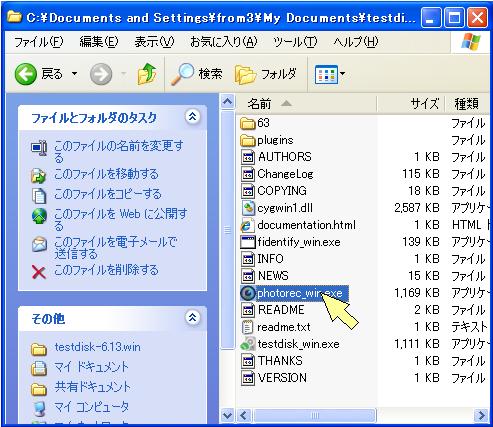Select the testdisk_win.exe disk icon

coord(248,344)
